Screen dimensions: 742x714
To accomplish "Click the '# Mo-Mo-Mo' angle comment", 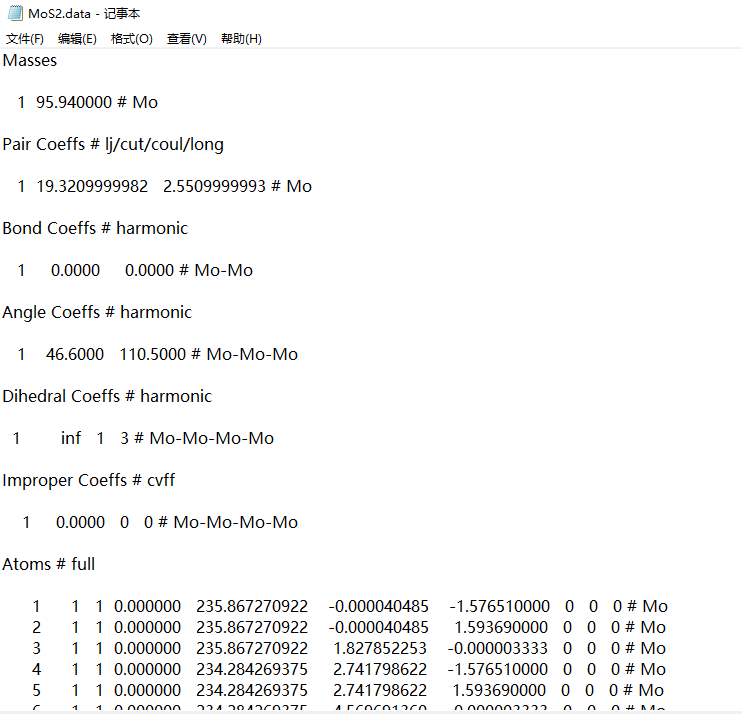I will coord(245,354).
